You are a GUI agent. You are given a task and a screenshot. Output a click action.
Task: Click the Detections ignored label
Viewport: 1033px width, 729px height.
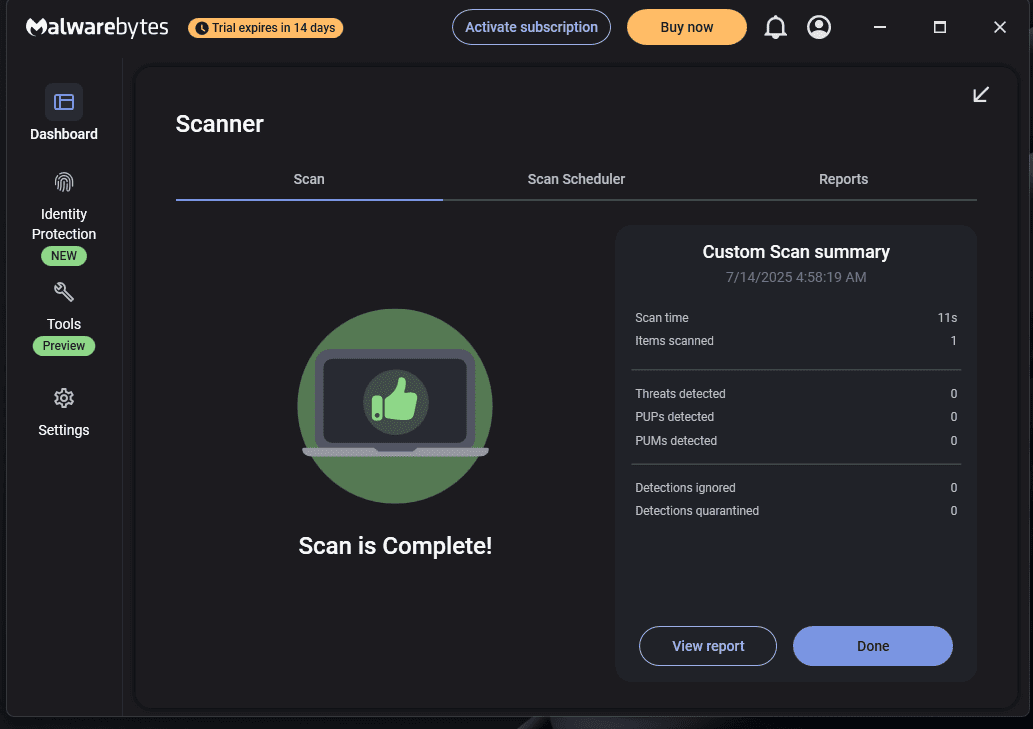click(685, 488)
